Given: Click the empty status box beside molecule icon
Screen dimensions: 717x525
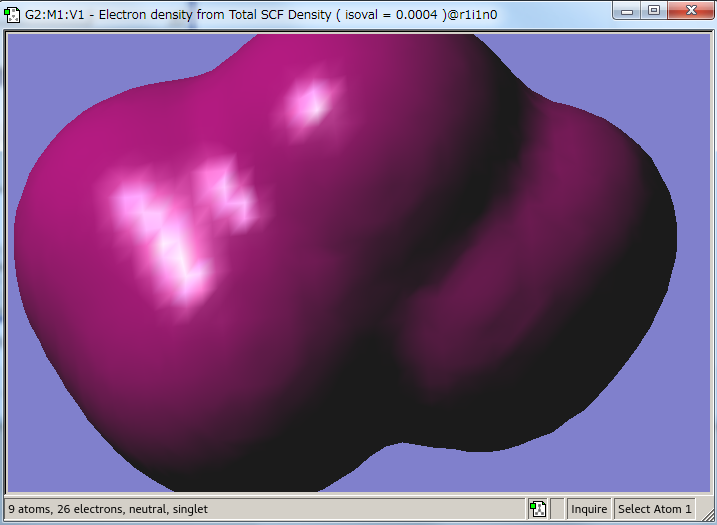Looking at the screenshot, I should (557, 509).
